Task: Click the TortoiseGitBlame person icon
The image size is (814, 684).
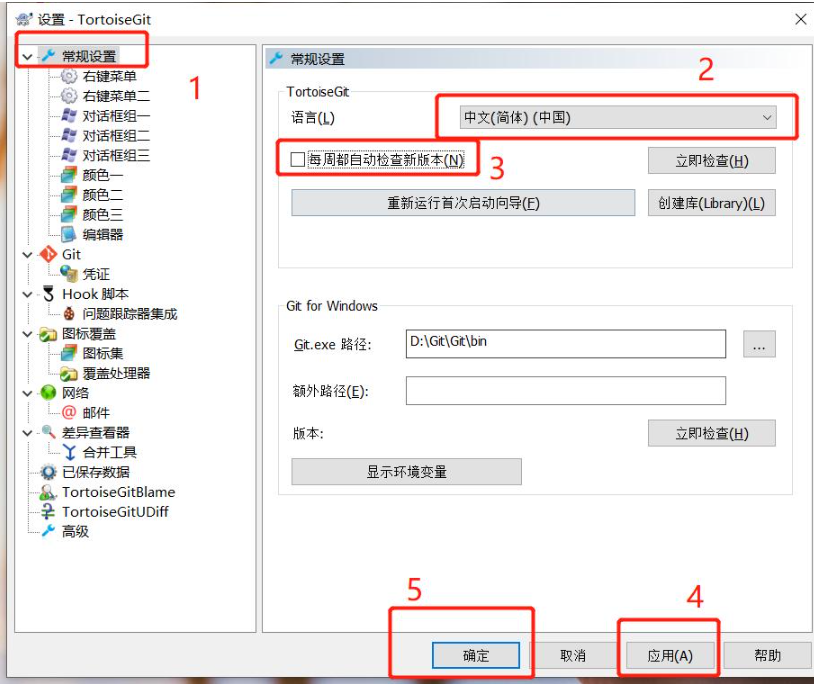Action: 48,492
